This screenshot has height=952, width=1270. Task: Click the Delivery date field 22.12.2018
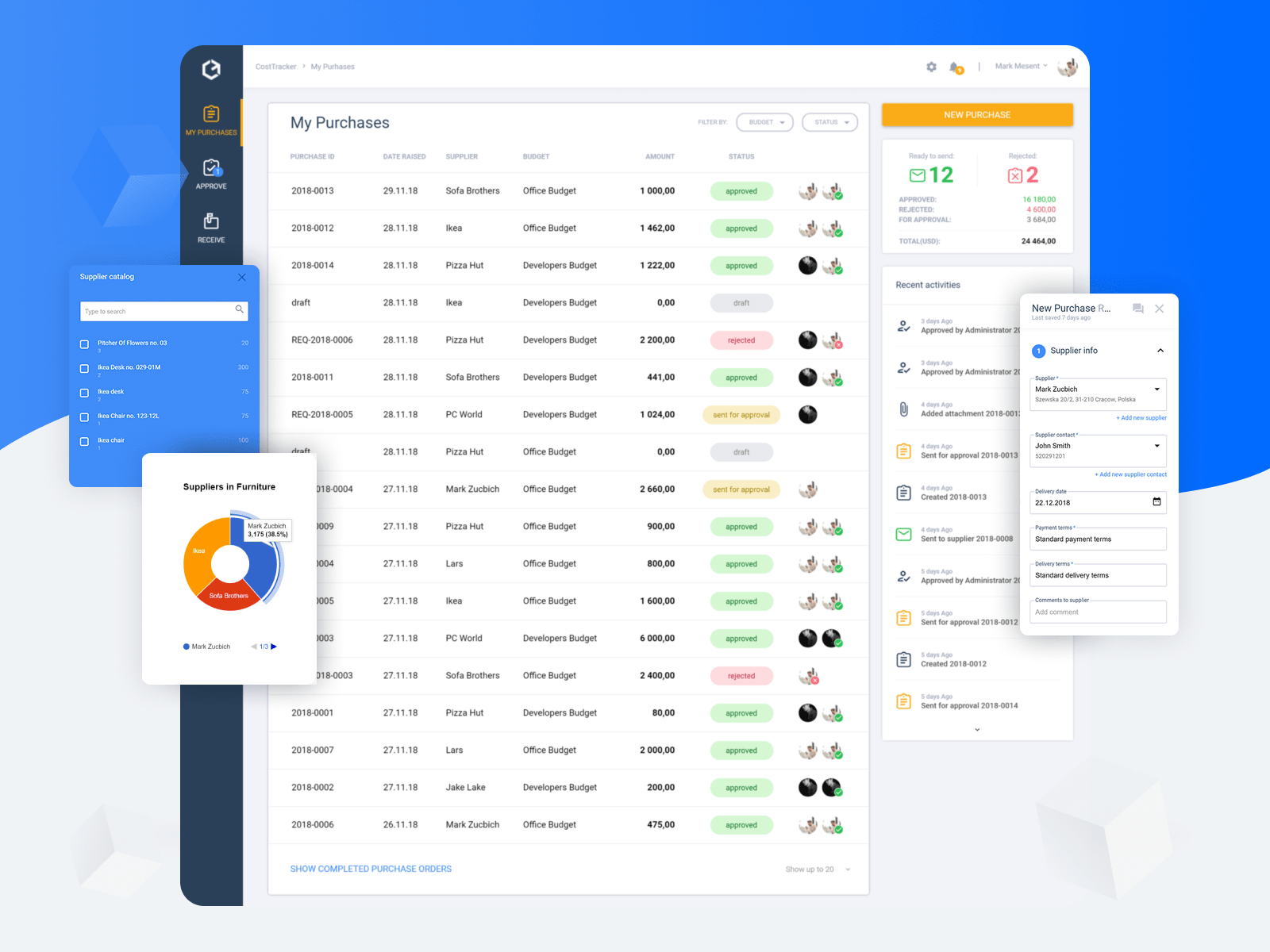pos(1098,502)
